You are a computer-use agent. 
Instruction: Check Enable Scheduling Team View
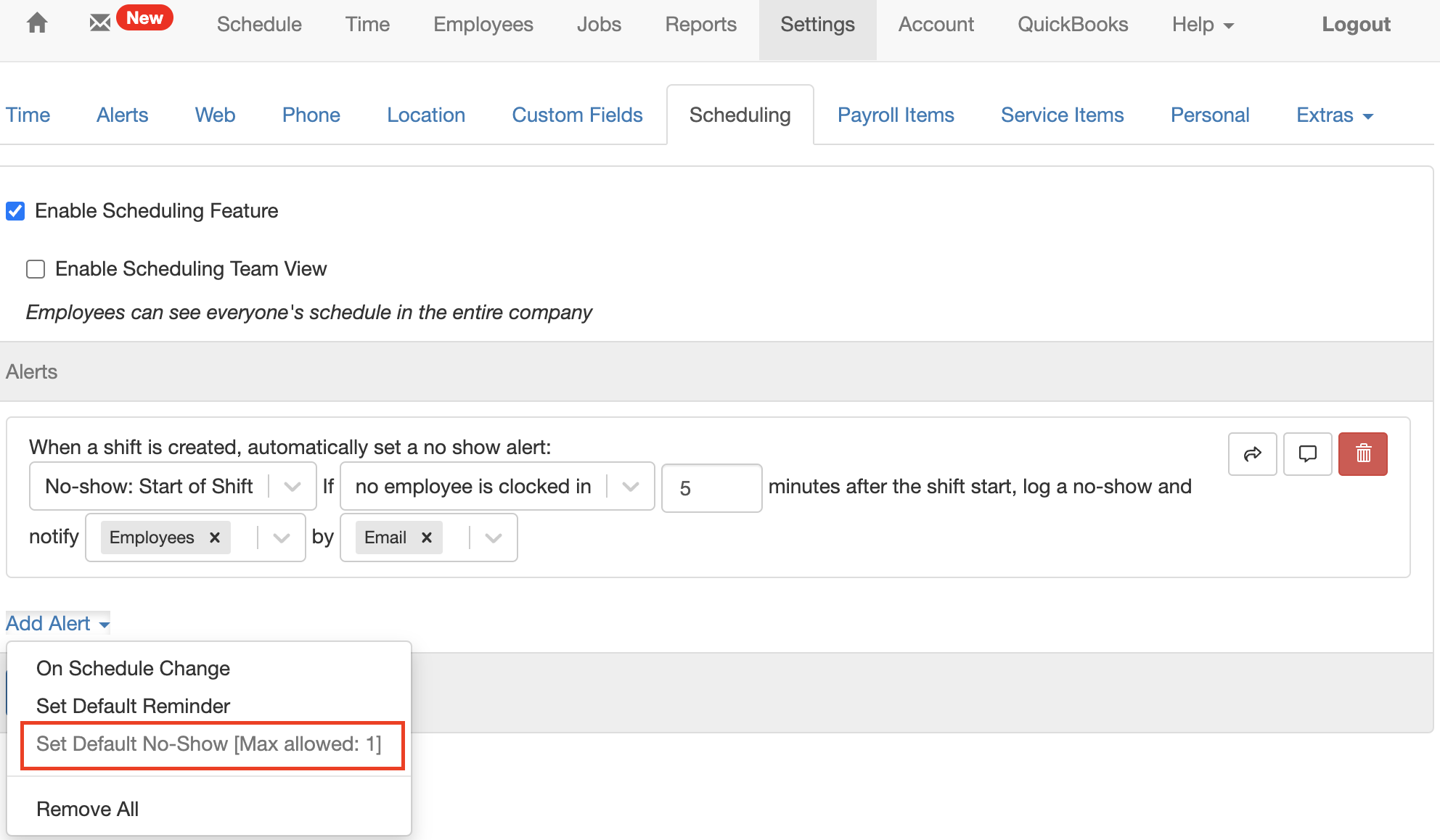(36, 269)
